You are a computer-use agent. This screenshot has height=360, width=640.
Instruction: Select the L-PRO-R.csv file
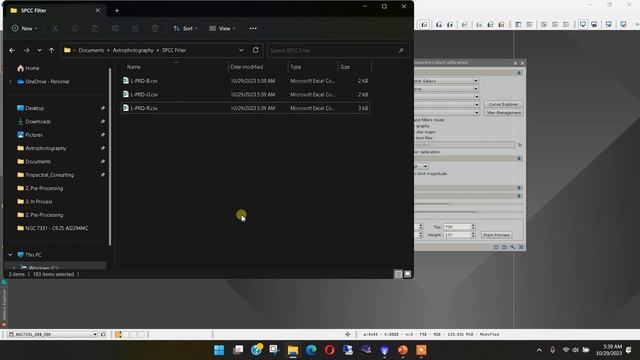pos(245,108)
